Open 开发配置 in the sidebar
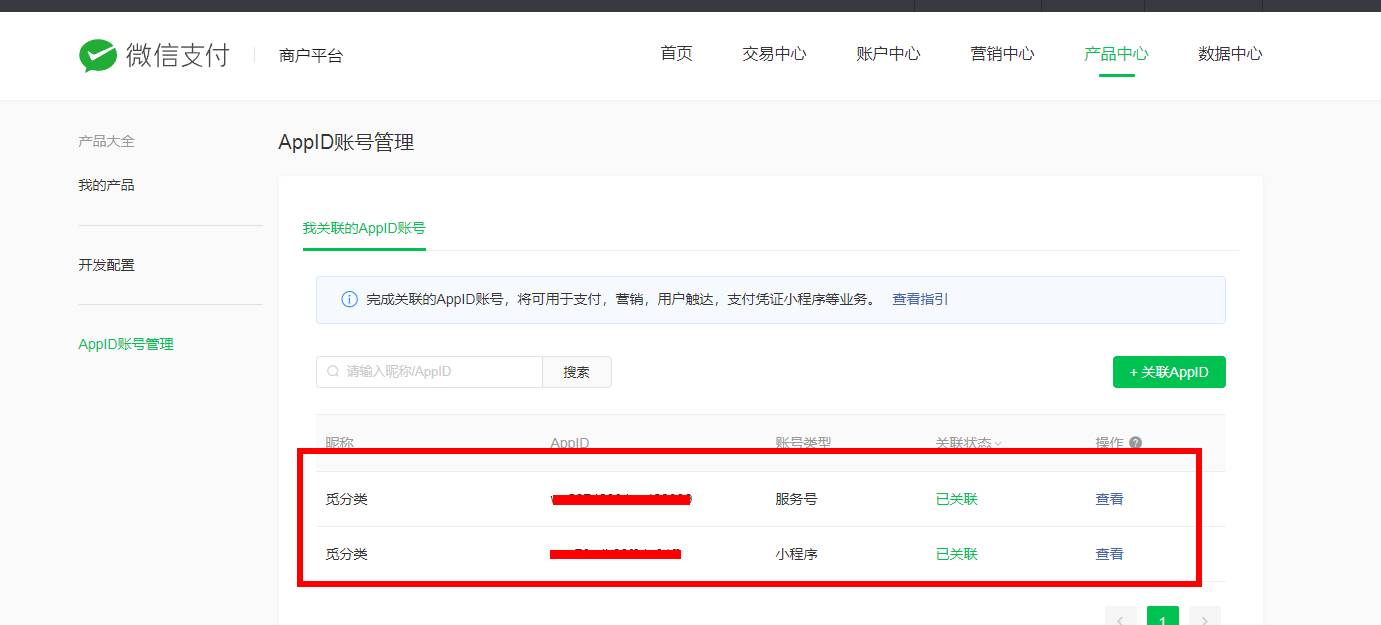The width and height of the screenshot is (1381, 625). click(x=106, y=265)
